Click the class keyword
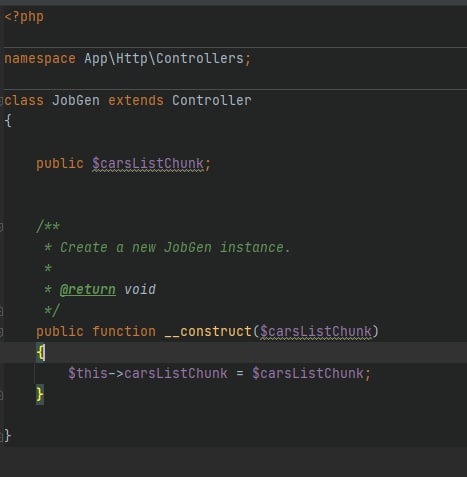 click(x=24, y=100)
